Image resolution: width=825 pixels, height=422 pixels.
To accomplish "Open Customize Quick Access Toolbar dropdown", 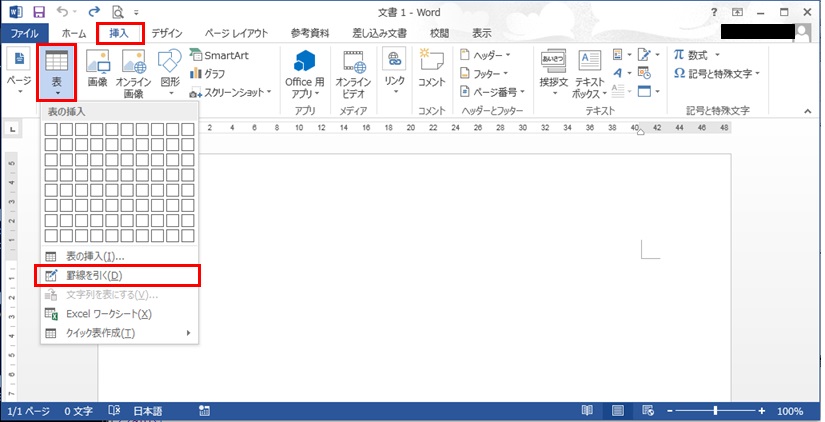I will (x=136, y=12).
